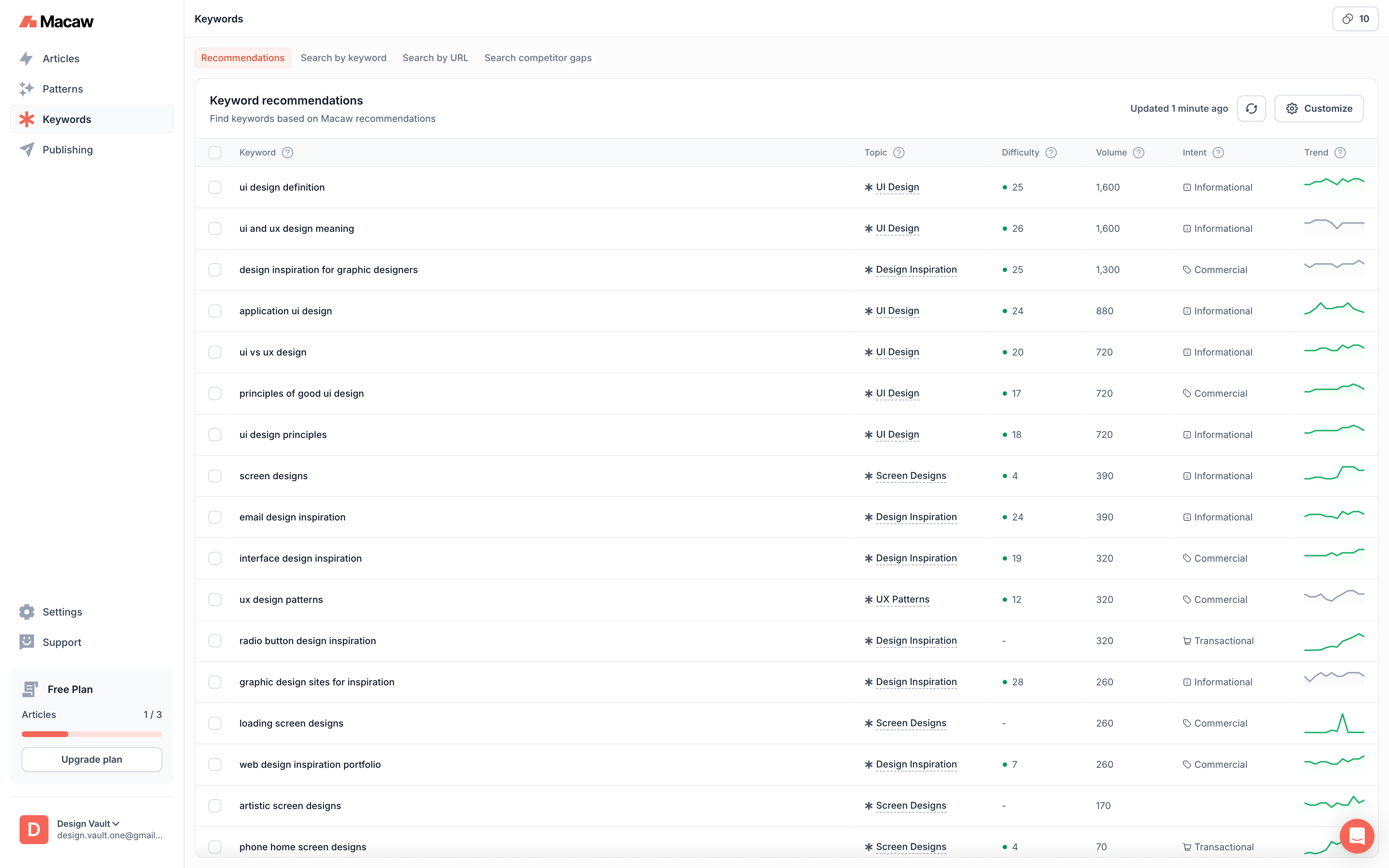This screenshot has width=1389, height=868.
Task: Click the Topic column help icon
Action: coord(899,153)
